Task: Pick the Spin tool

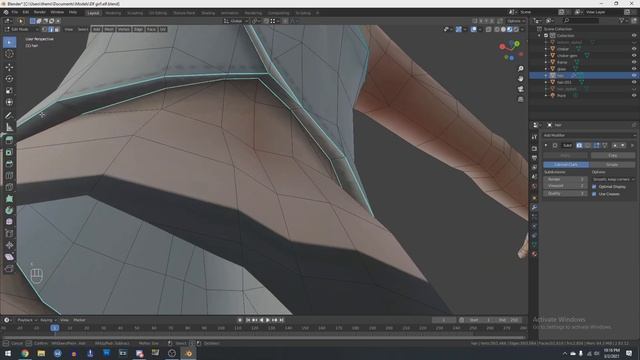Action: click(9, 210)
